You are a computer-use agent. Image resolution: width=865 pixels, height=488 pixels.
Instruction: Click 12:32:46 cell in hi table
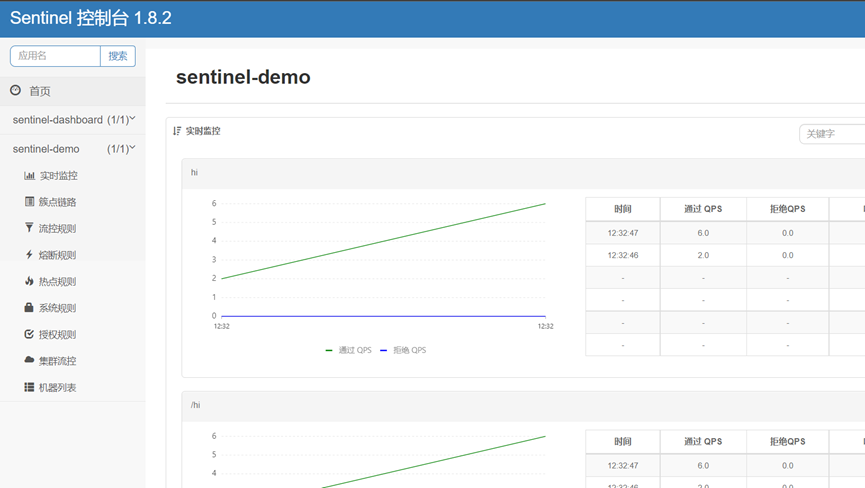pos(623,255)
